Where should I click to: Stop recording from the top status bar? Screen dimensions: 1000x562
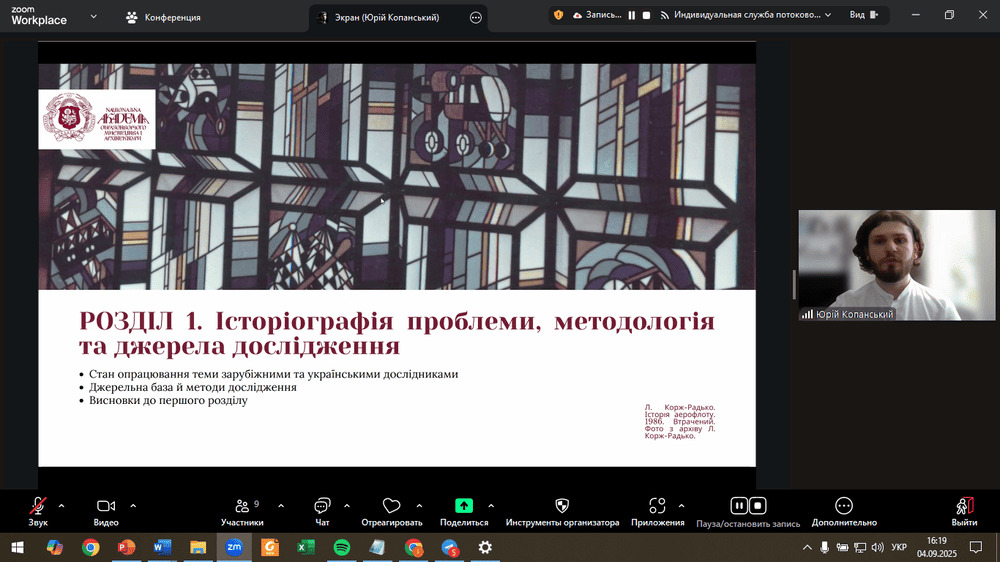(647, 15)
